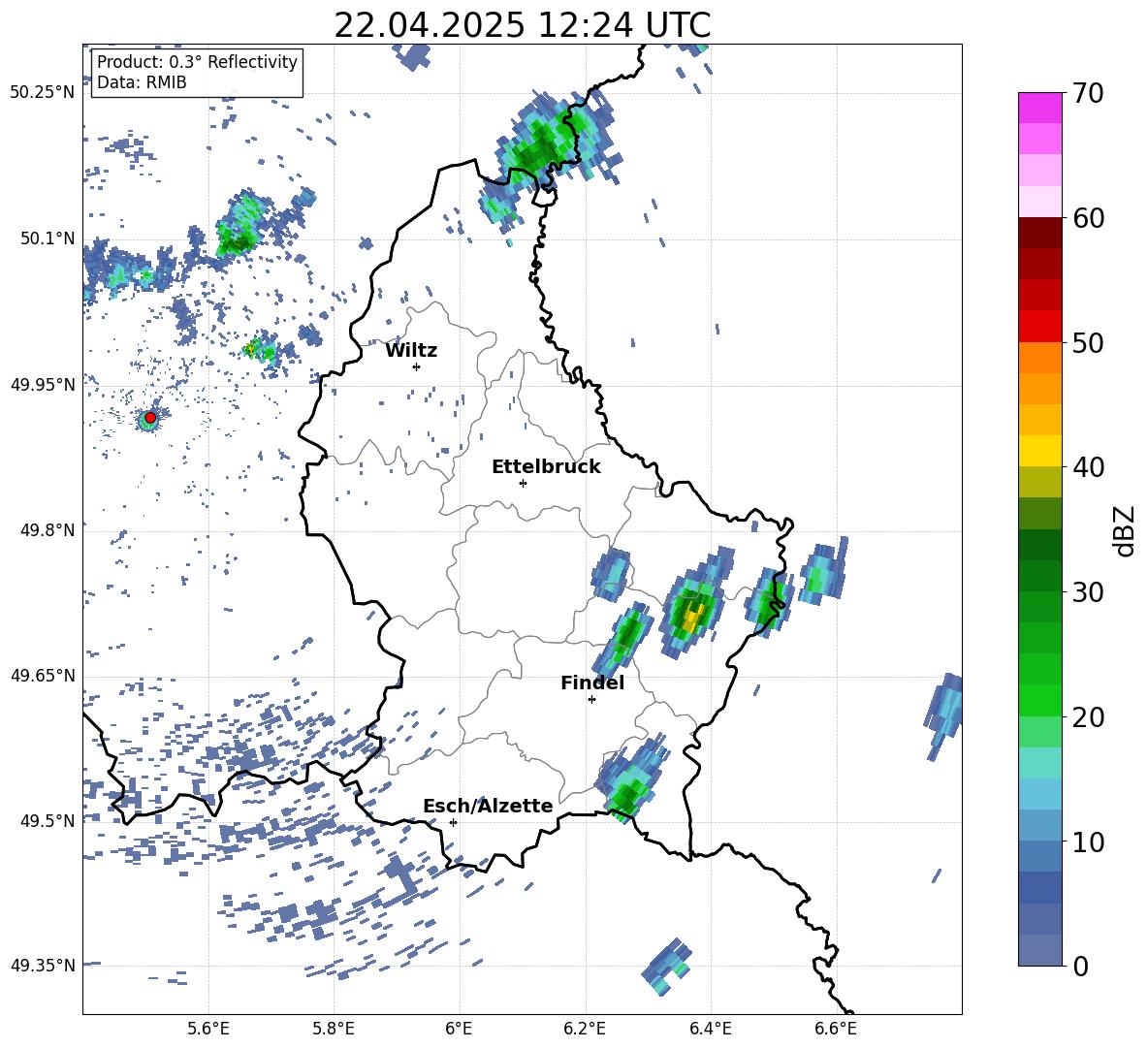Viewport: 1148px width, 1048px height.
Task: Click the dBZ colorbar axis label
Action: 1126,530
